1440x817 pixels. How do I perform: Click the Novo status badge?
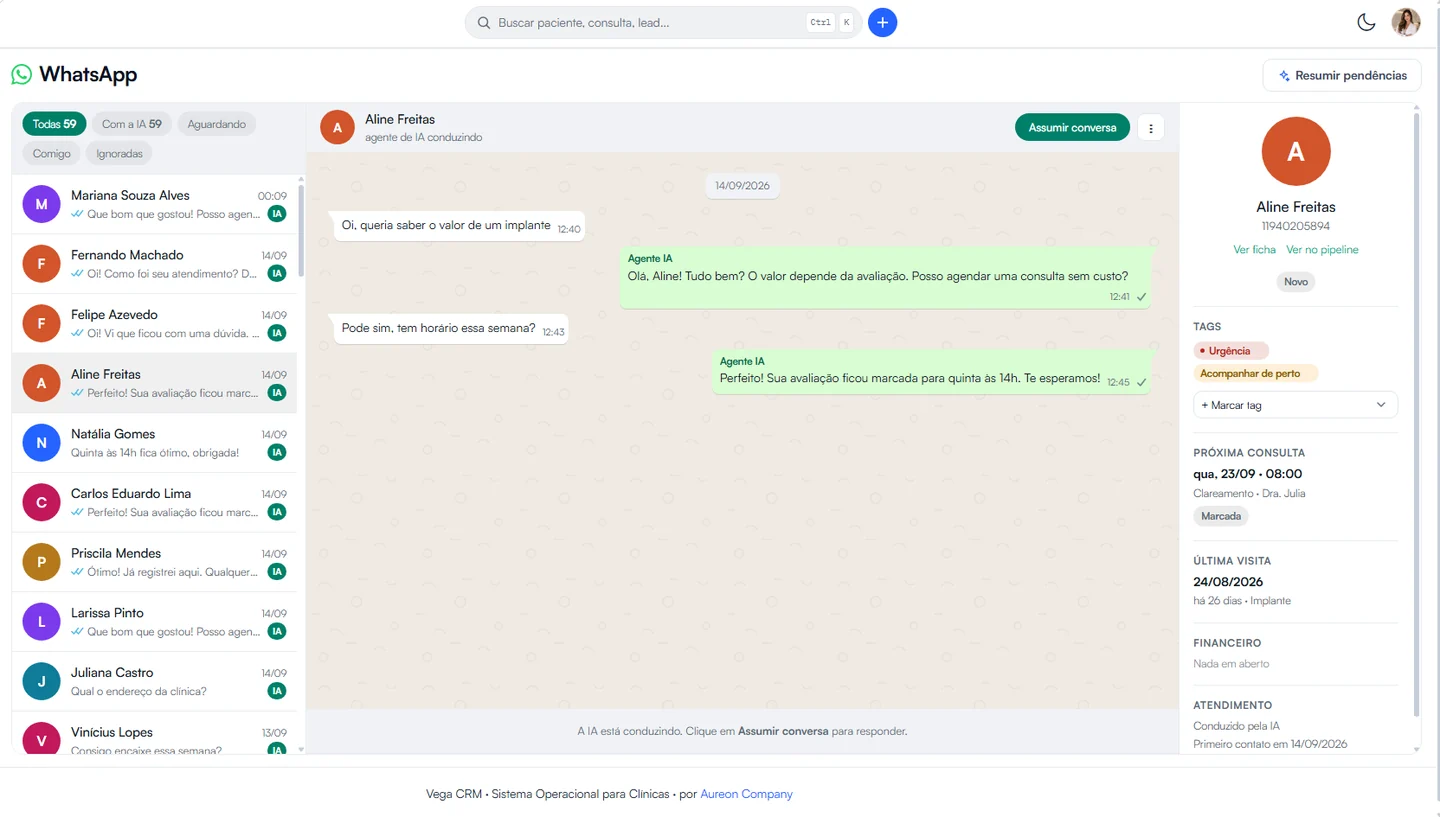(x=1296, y=282)
